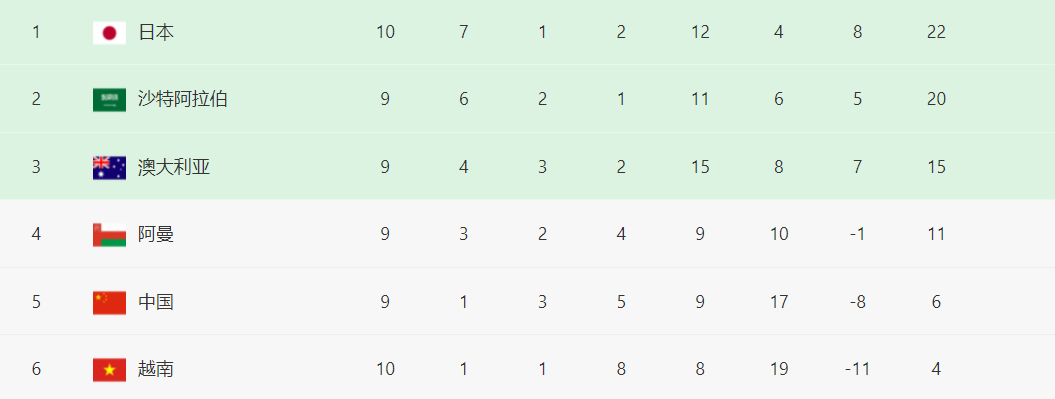Open the 阿曼 team link

(x=156, y=234)
